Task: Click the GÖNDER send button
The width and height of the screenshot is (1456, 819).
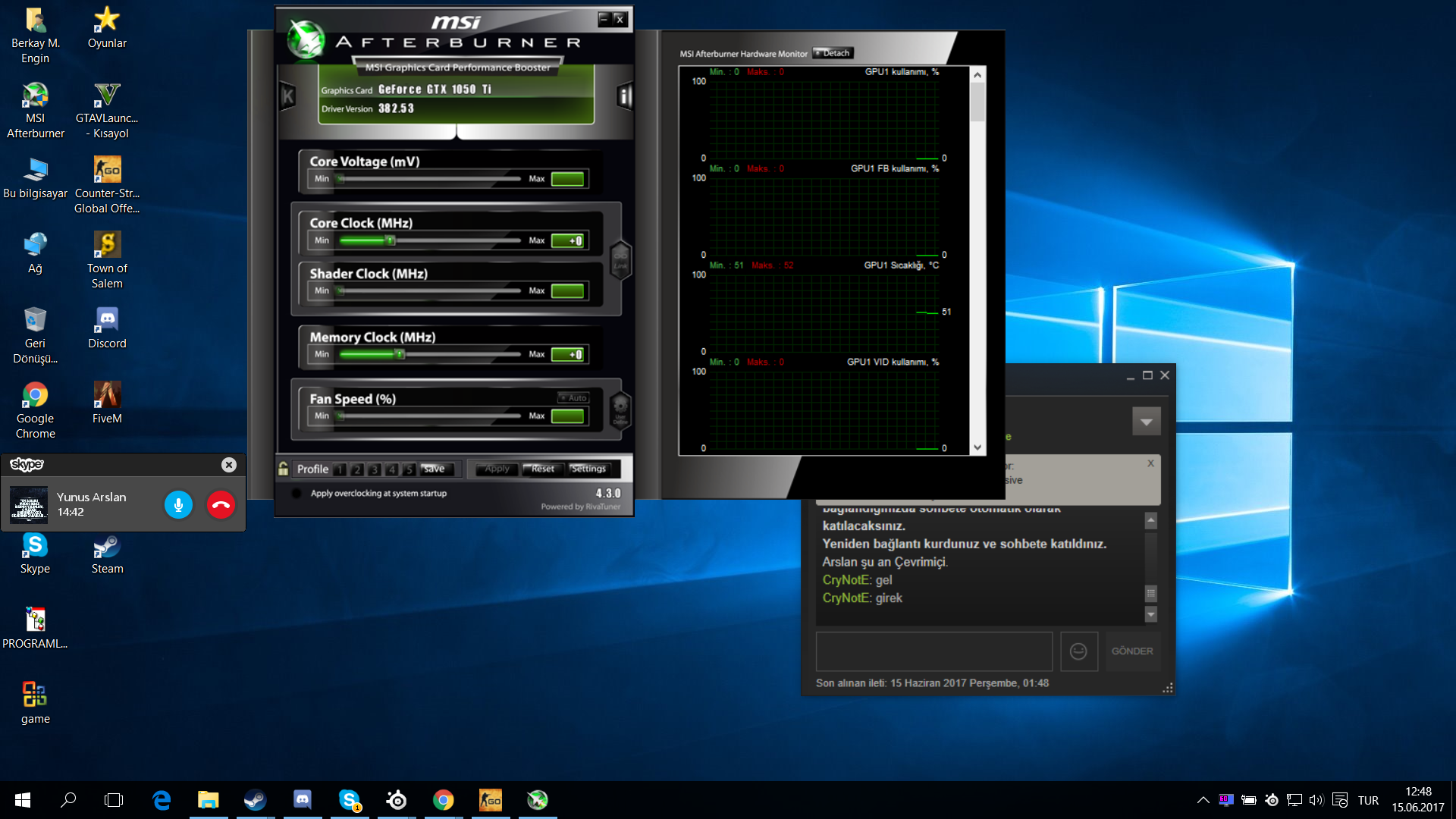Action: 1132,651
